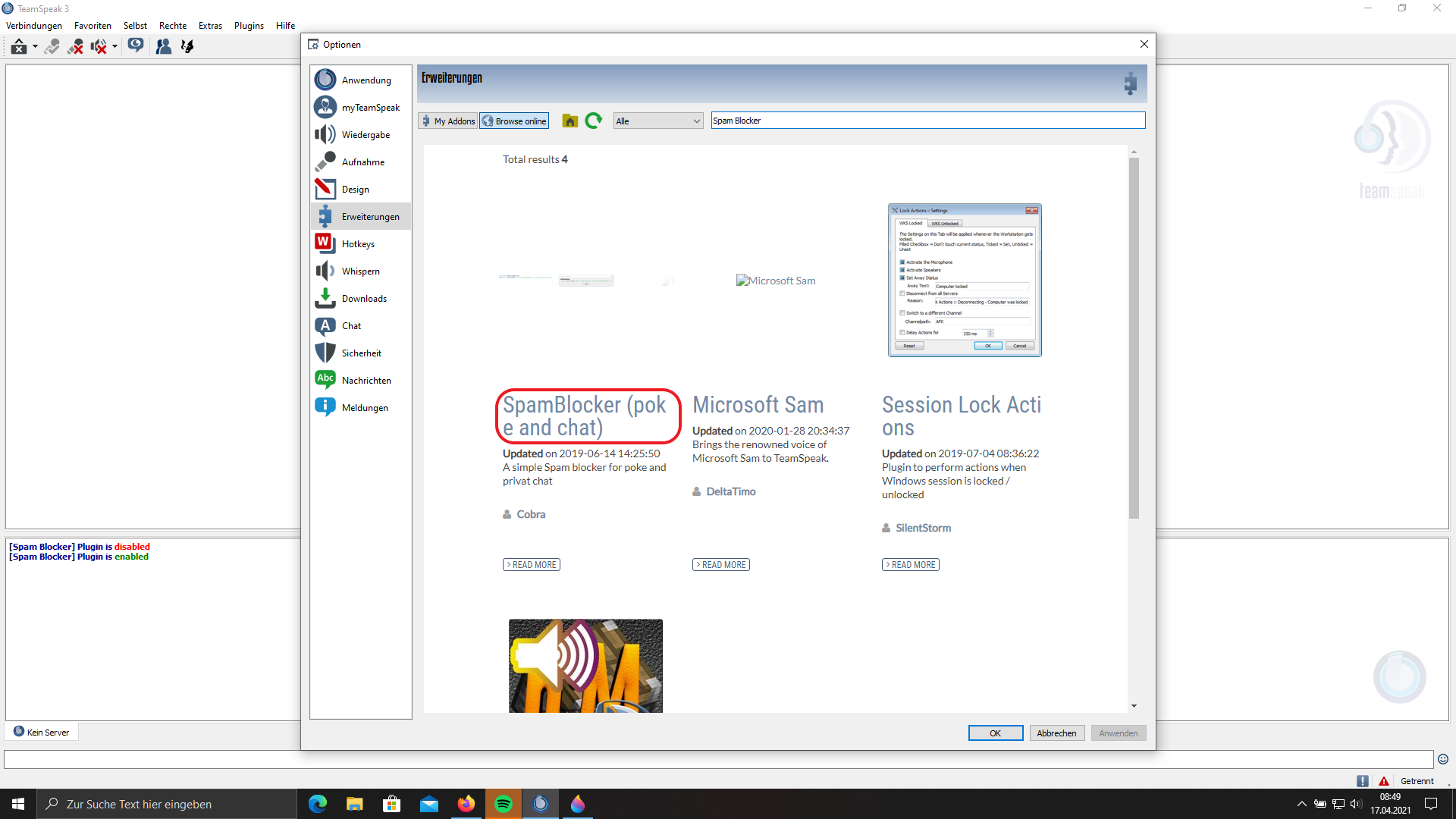Open the Chat options category
The height and width of the screenshot is (819, 1456).
pos(361,325)
